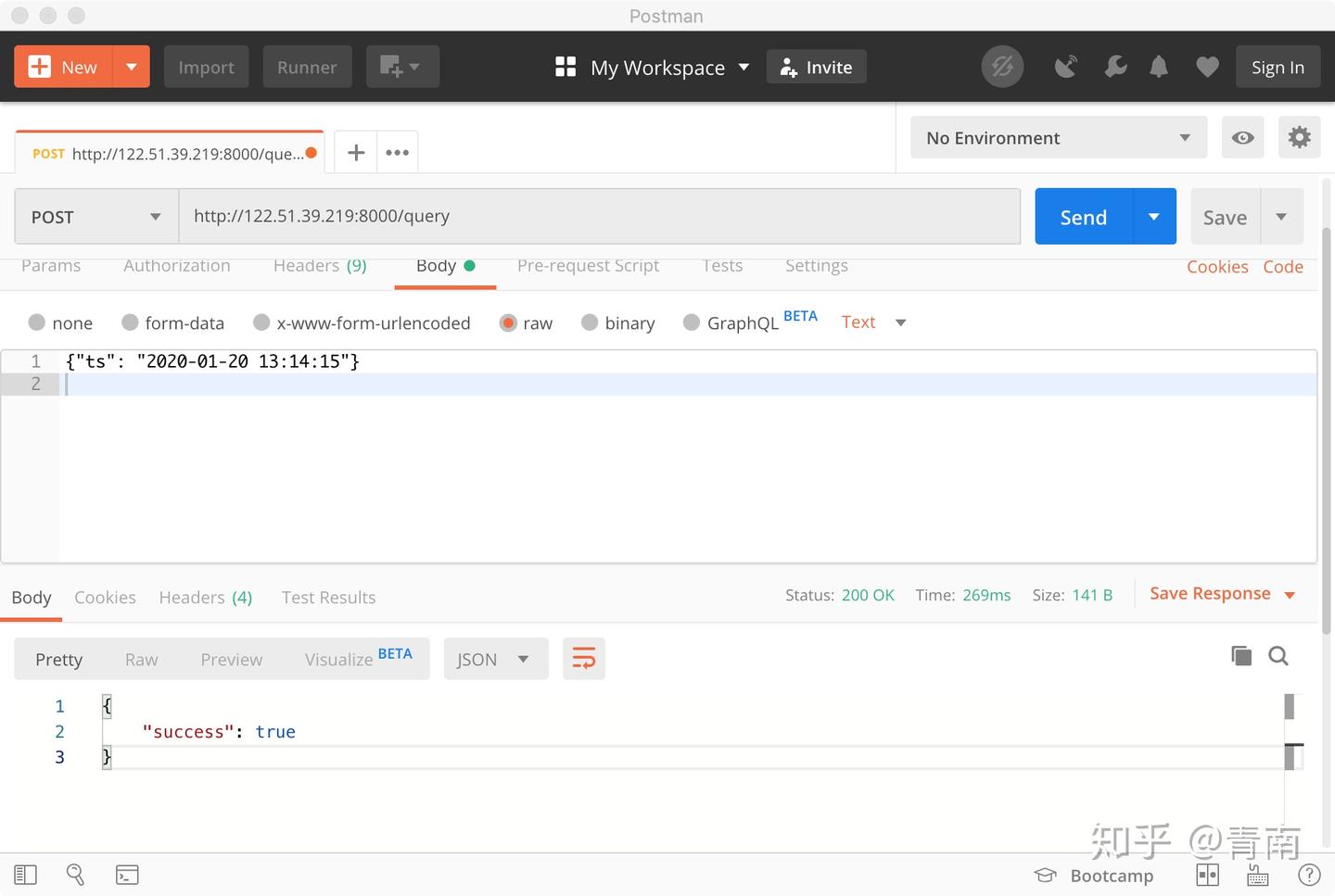Open the Text body format dropdown
1335x896 pixels.
point(871,322)
